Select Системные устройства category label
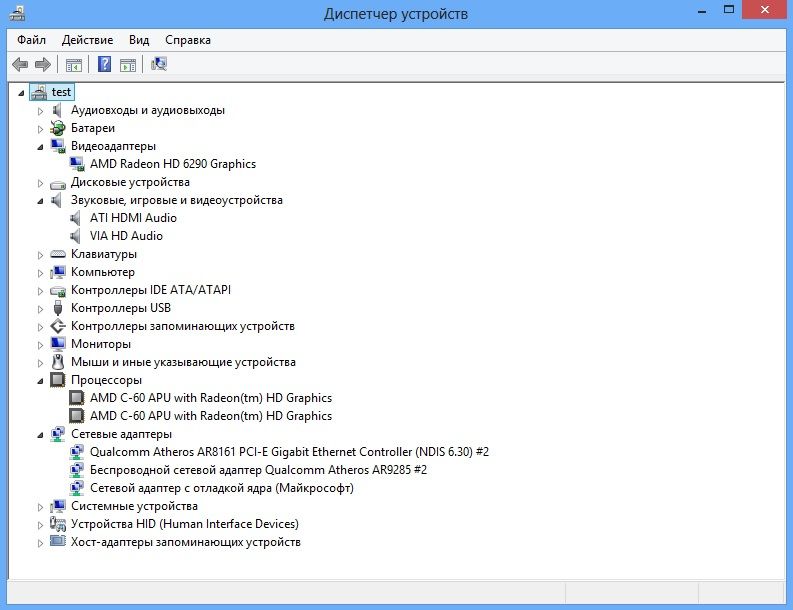The height and width of the screenshot is (610, 793). coord(135,506)
